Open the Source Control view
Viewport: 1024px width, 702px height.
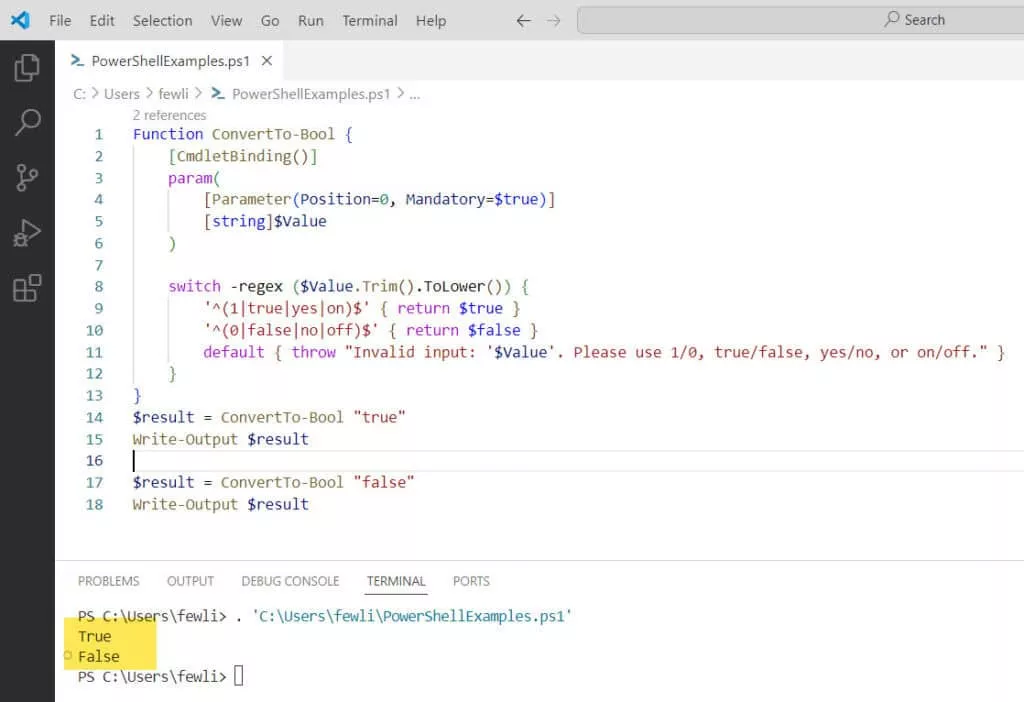coord(27,178)
